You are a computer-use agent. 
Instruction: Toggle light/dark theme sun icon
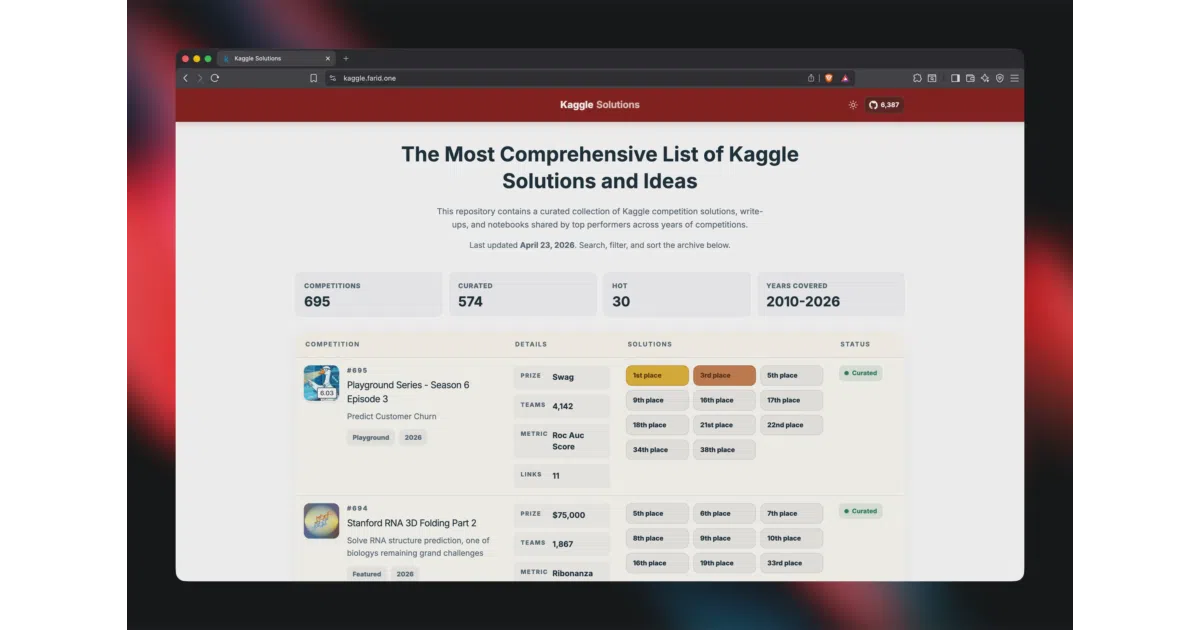(x=853, y=105)
